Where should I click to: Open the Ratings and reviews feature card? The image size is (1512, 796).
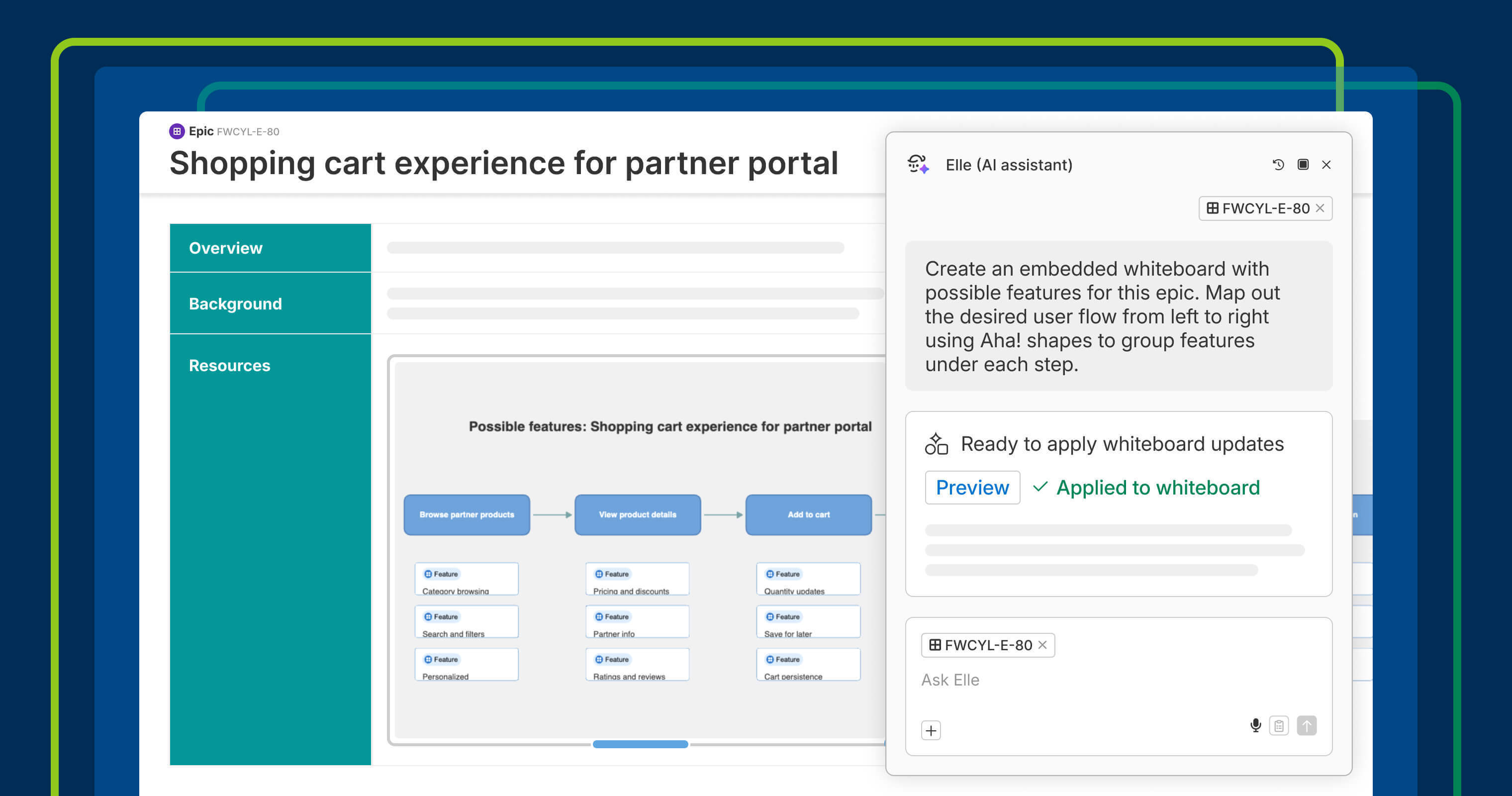point(638,665)
